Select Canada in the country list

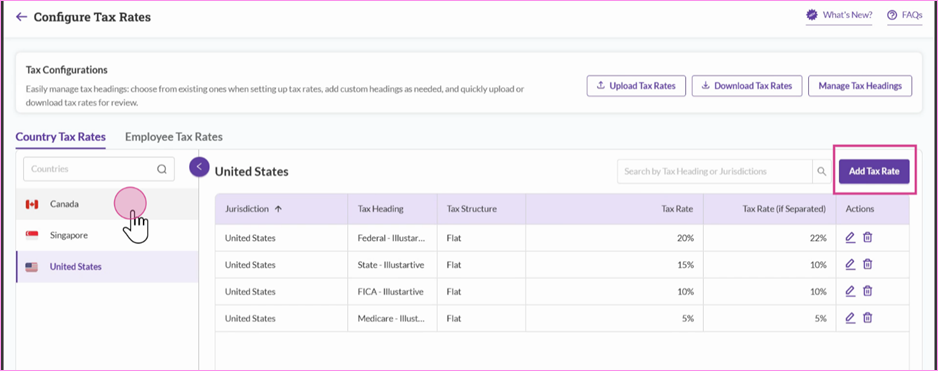pos(107,204)
